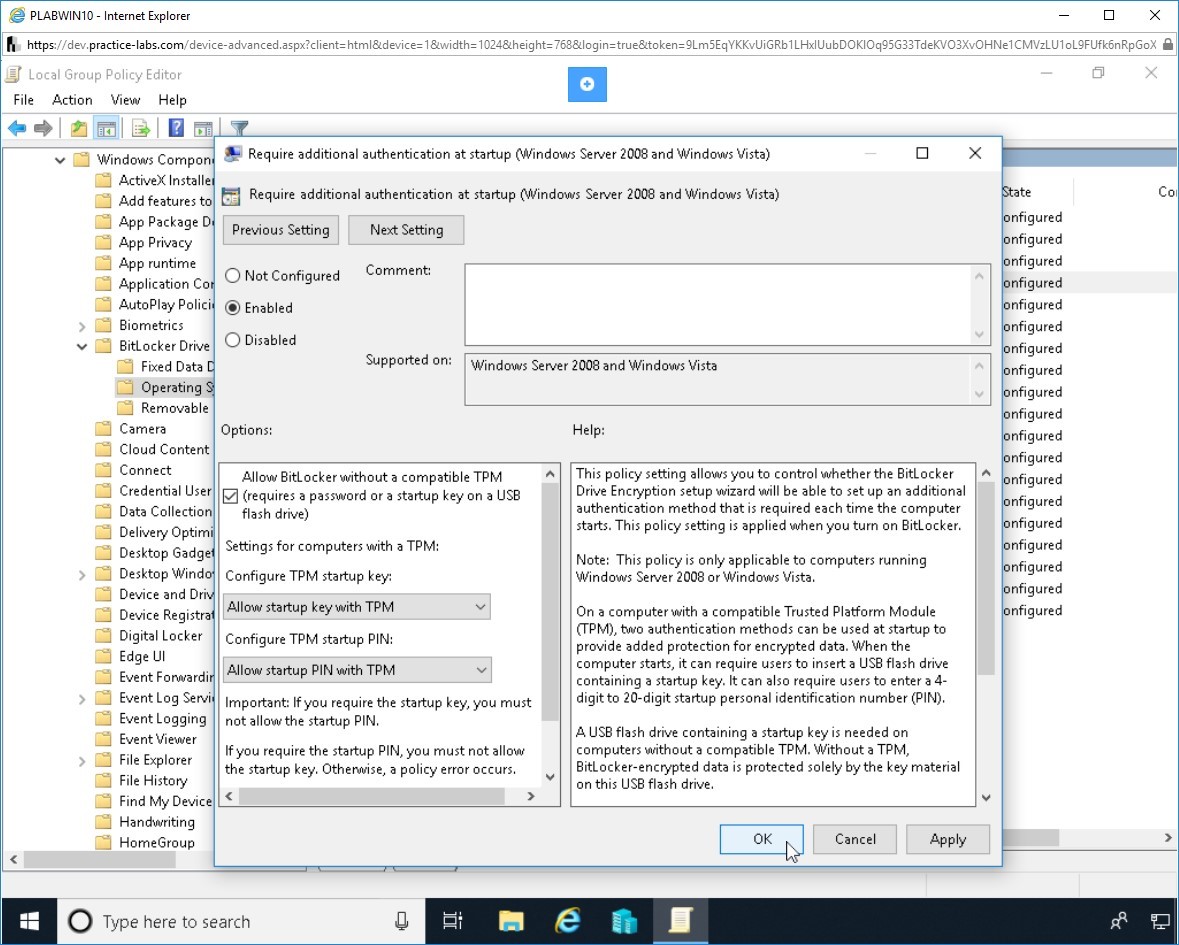Open Internet Explorer from the taskbar
Viewport: 1179px width, 945px height.
tap(568, 921)
